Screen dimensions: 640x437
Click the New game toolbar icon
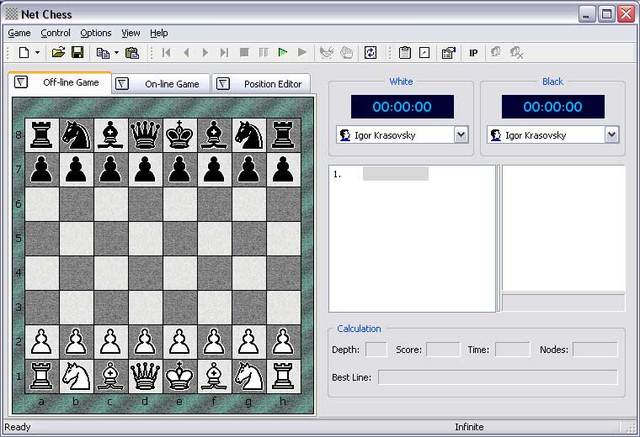(x=24, y=53)
